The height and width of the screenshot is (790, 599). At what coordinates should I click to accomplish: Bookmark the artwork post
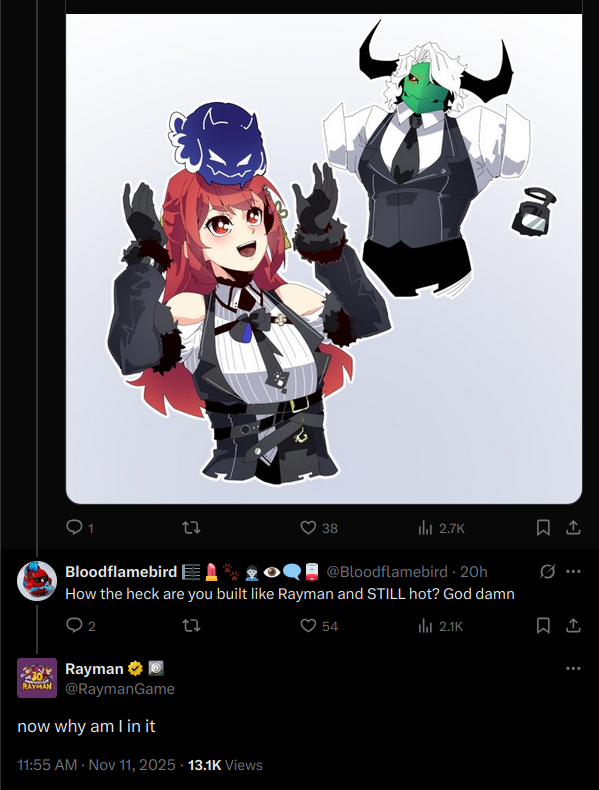pyautogui.click(x=543, y=528)
